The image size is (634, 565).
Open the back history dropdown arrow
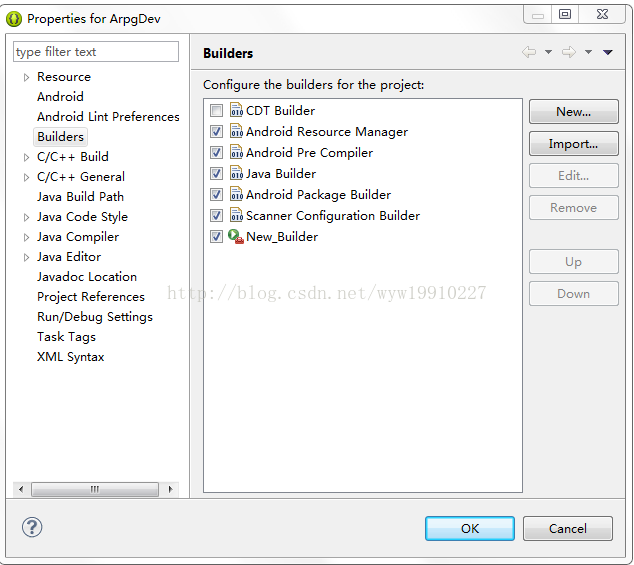click(x=548, y=52)
